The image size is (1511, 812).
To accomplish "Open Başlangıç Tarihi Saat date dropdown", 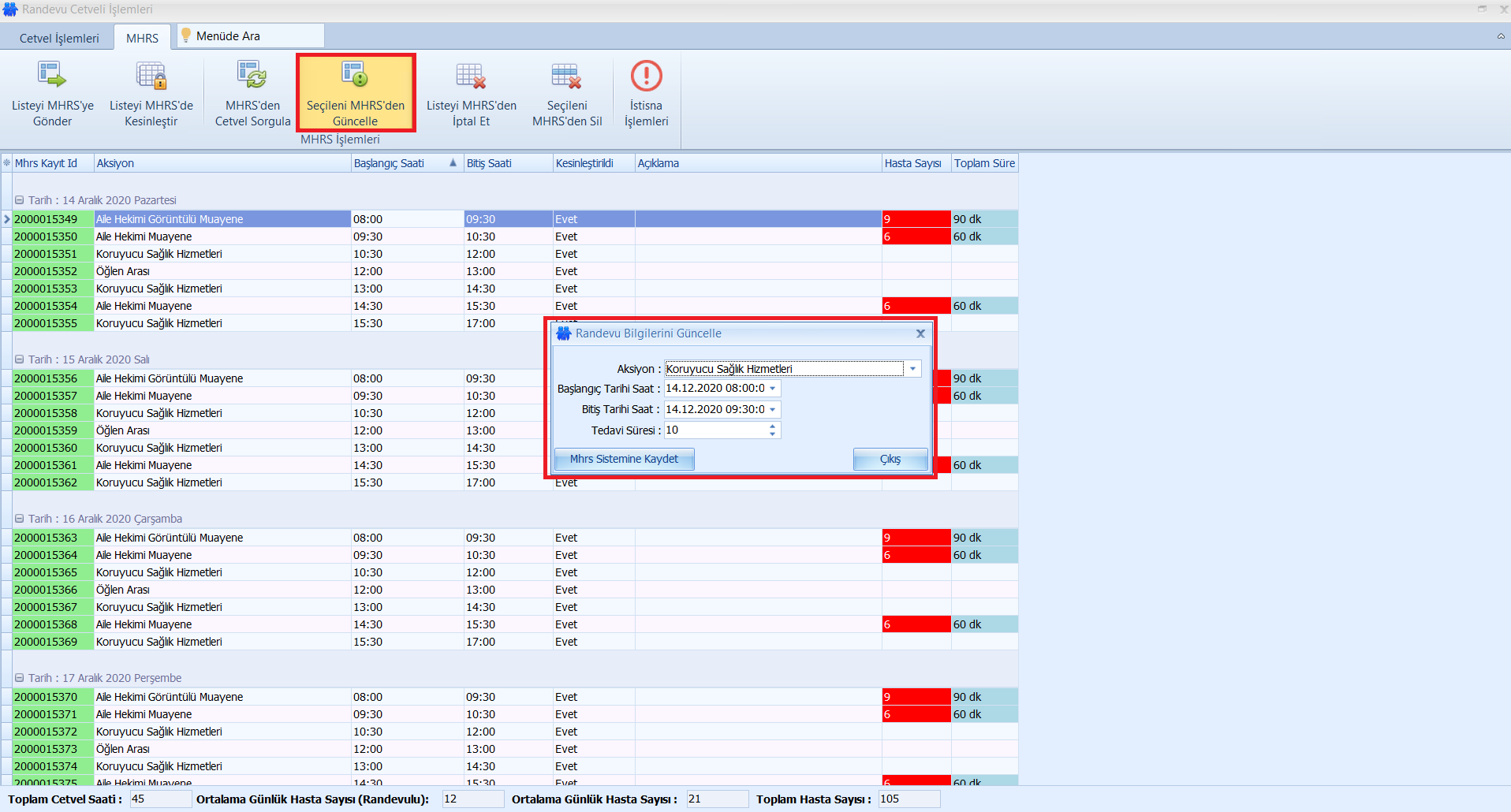I will point(773,389).
